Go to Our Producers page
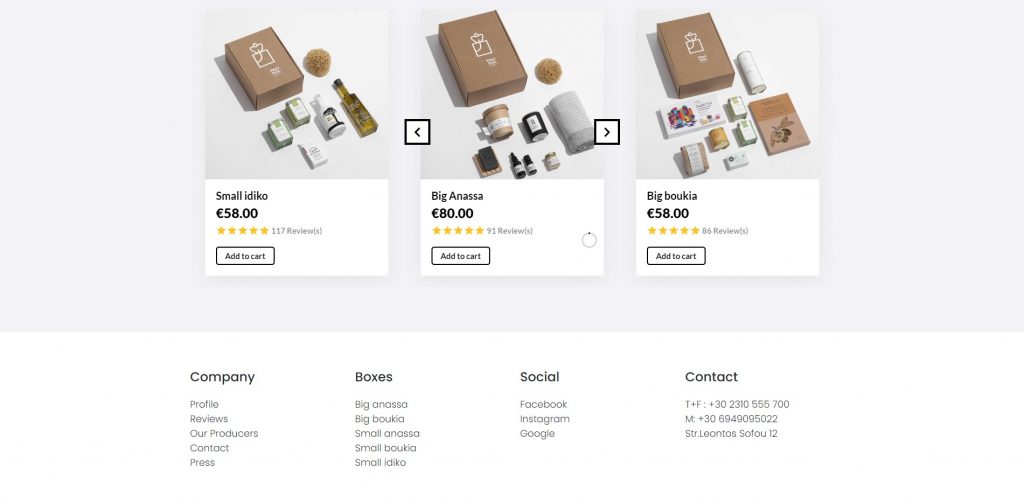This screenshot has width=1024, height=503. [224, 433]
